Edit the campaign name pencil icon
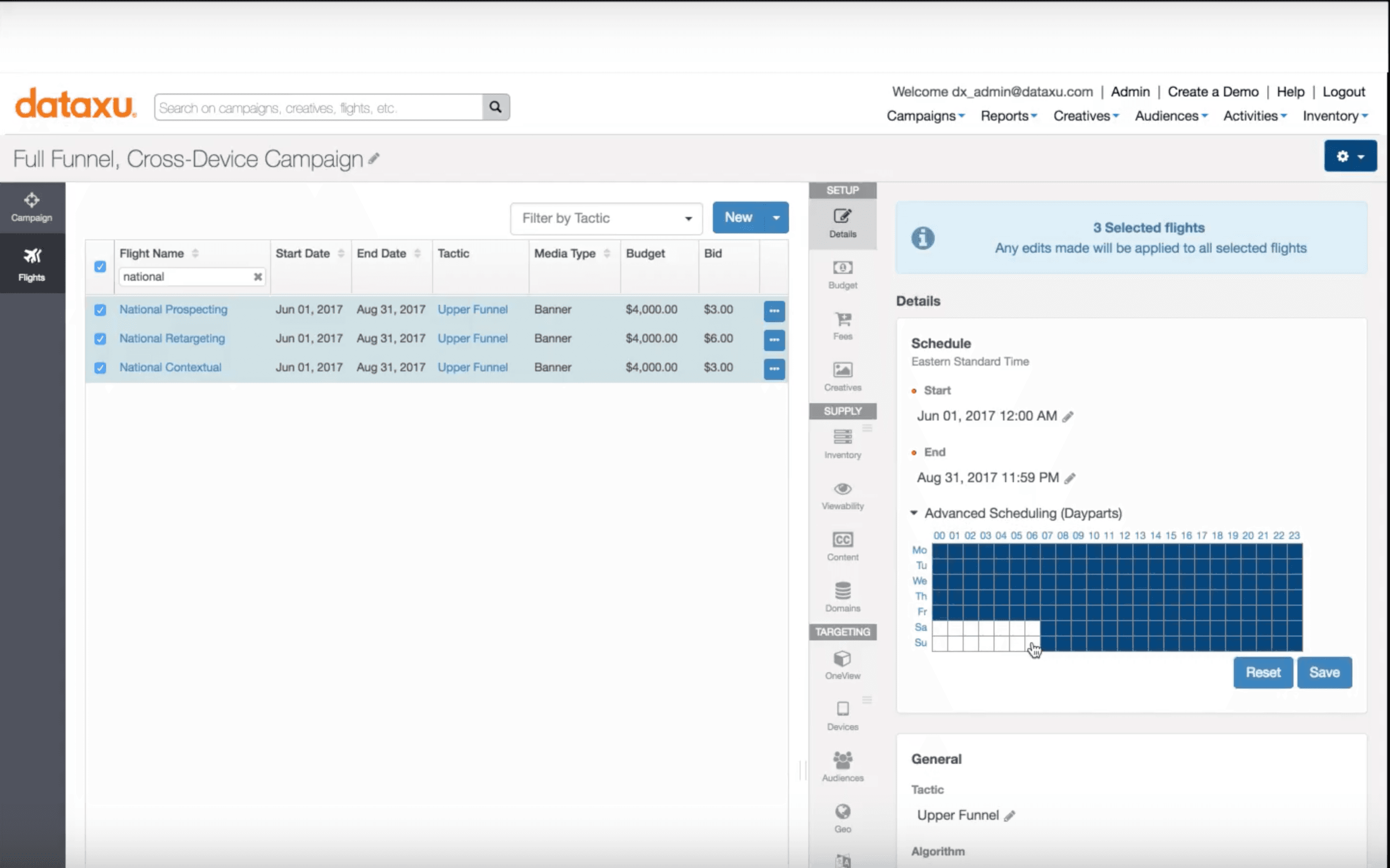Image resolution: width=1390 pixels, height=868 pixels. pos(374,159)
